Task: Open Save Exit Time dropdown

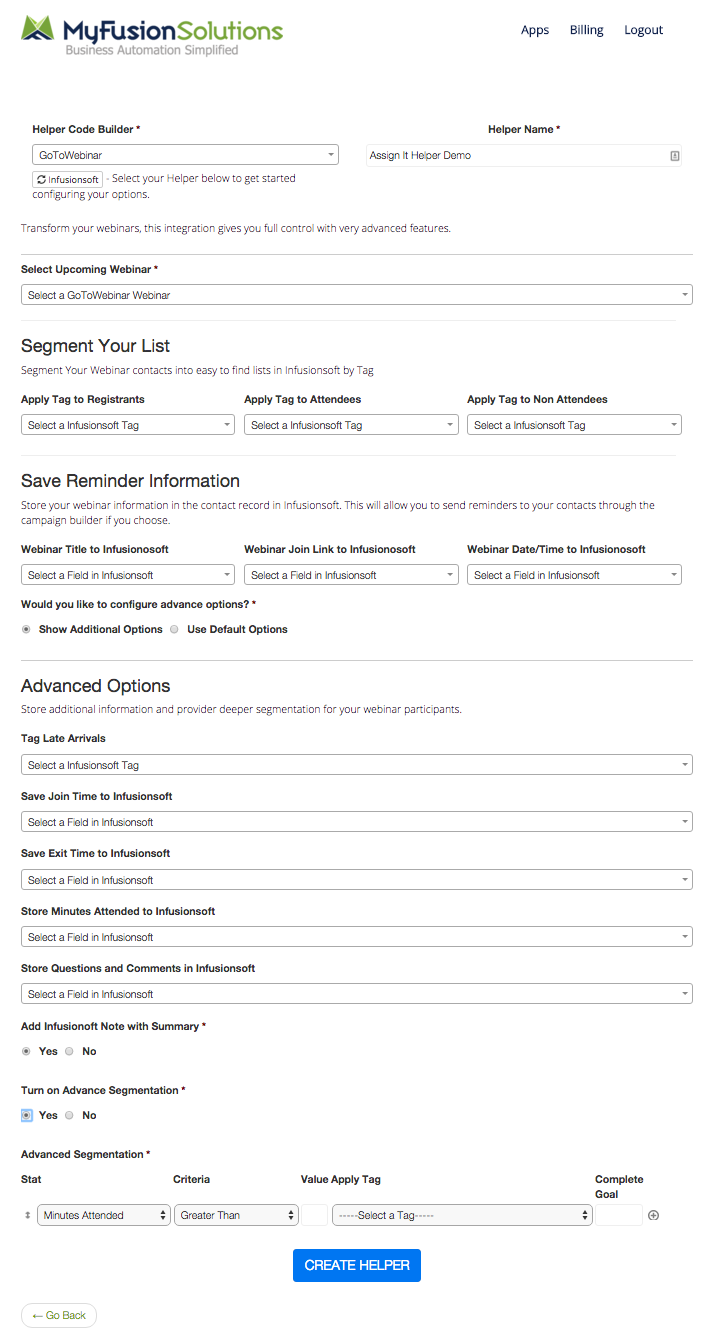Action: pyautogui.click(x=357, y=880)
